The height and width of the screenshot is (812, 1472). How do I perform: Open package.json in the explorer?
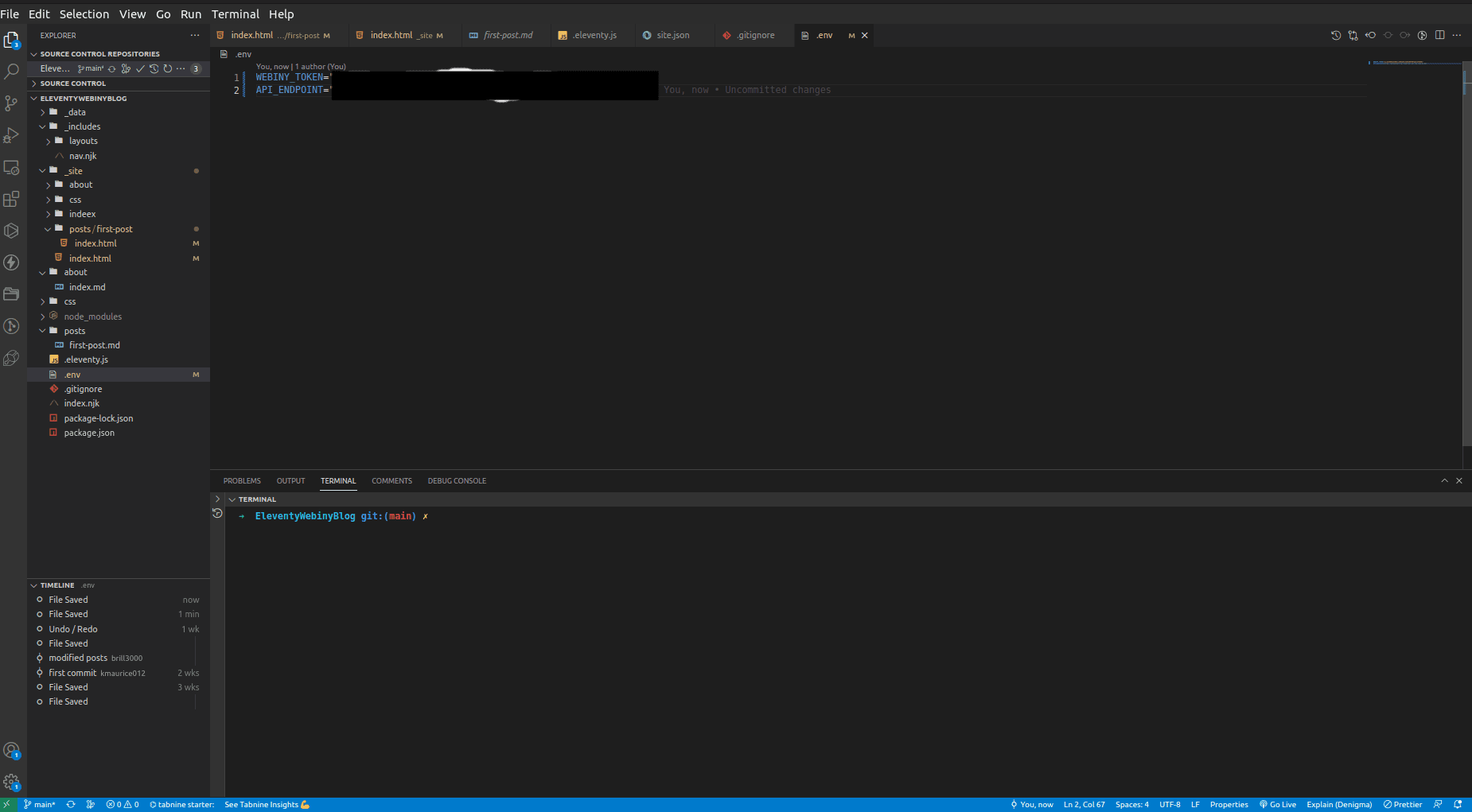[89, 433]
